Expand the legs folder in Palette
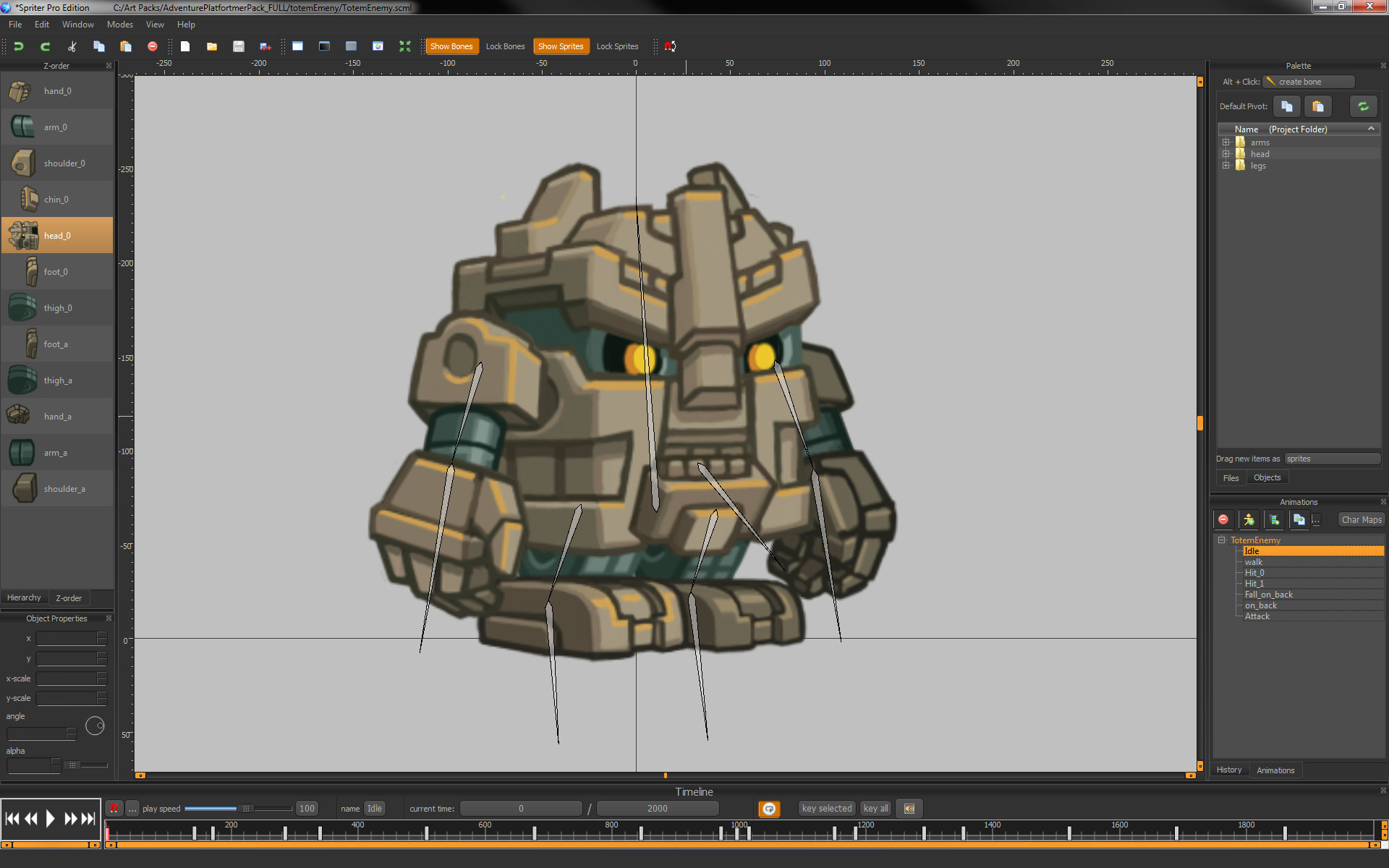Image resolution: width=1389 pixels, height=868 pixels. (1226, 166)
